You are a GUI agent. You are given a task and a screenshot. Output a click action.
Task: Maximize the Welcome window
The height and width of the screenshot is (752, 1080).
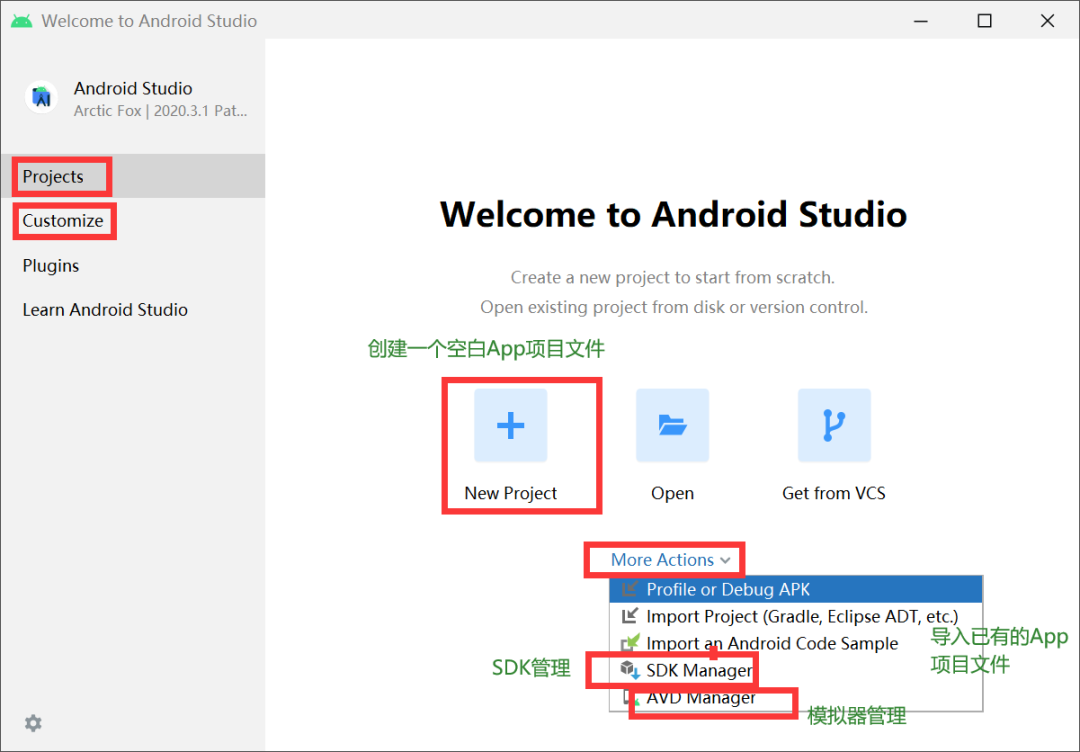coord(984,21)
